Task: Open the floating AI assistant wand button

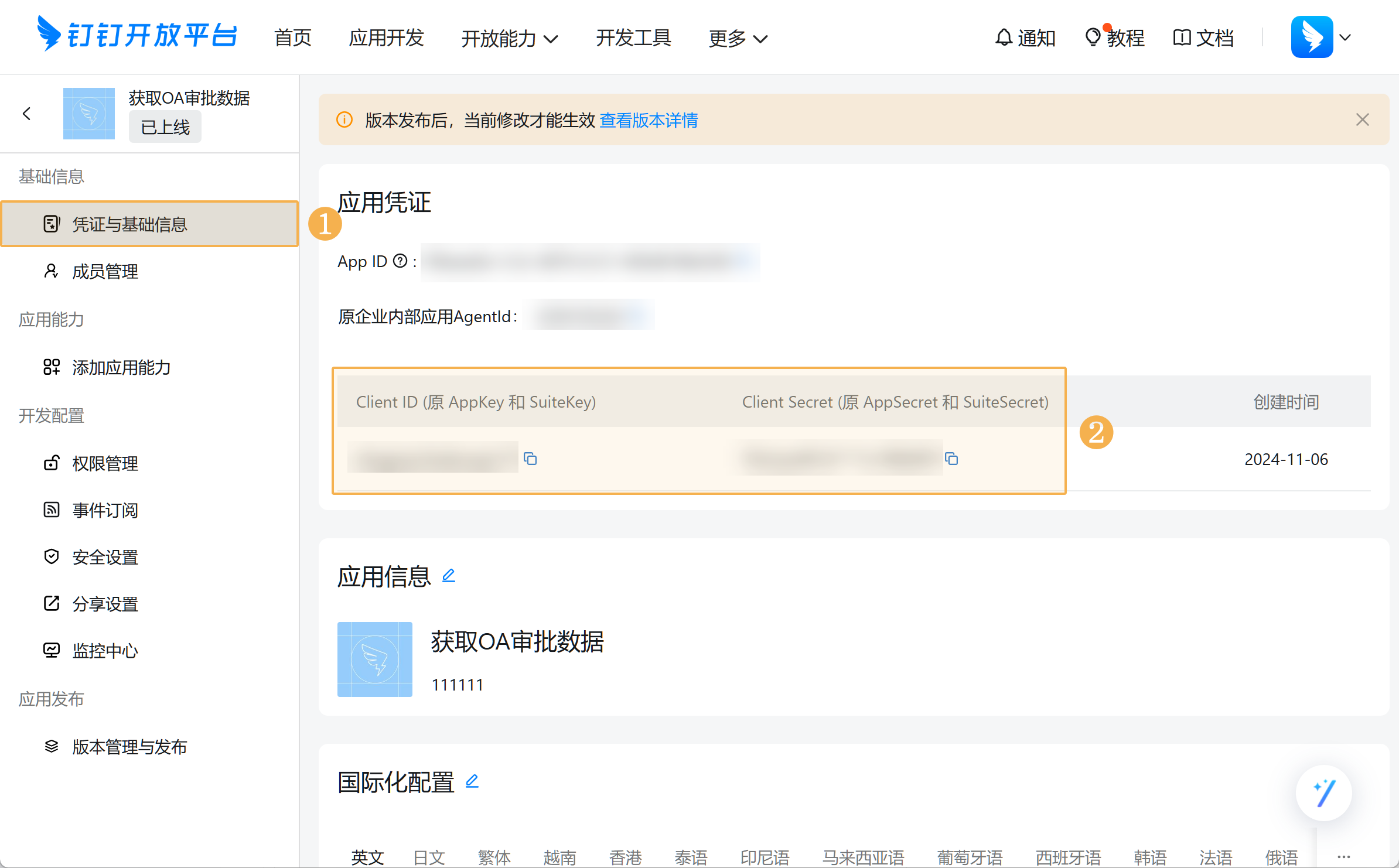Action: pyautogui.click(x=1323, y=793)
